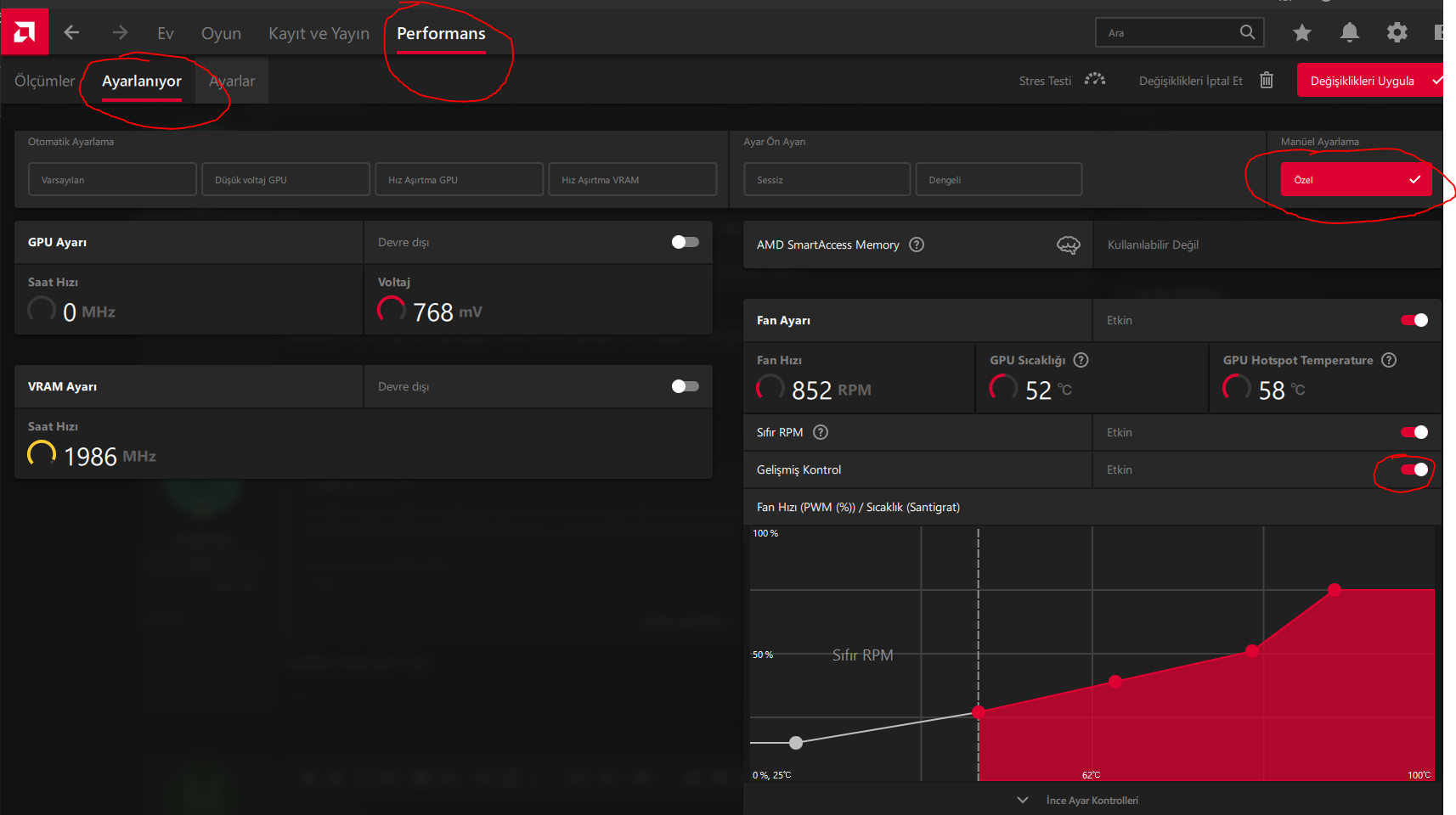Select the Dengeli tuning preset

tap(999, 179)
